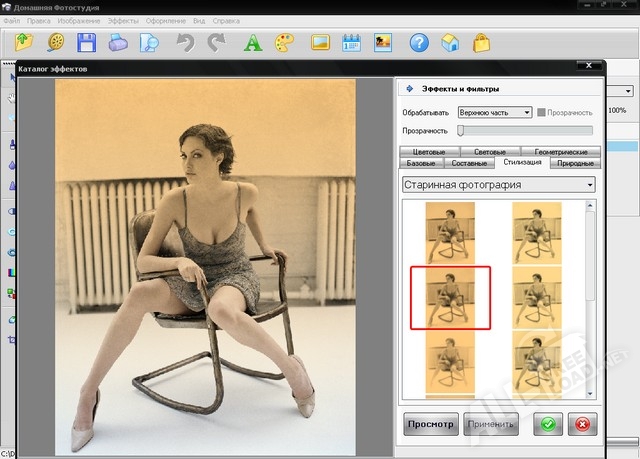This screenshot has width=640, height=459.
Task: Switch to the Базовые tab
Action: pos(423,162)
